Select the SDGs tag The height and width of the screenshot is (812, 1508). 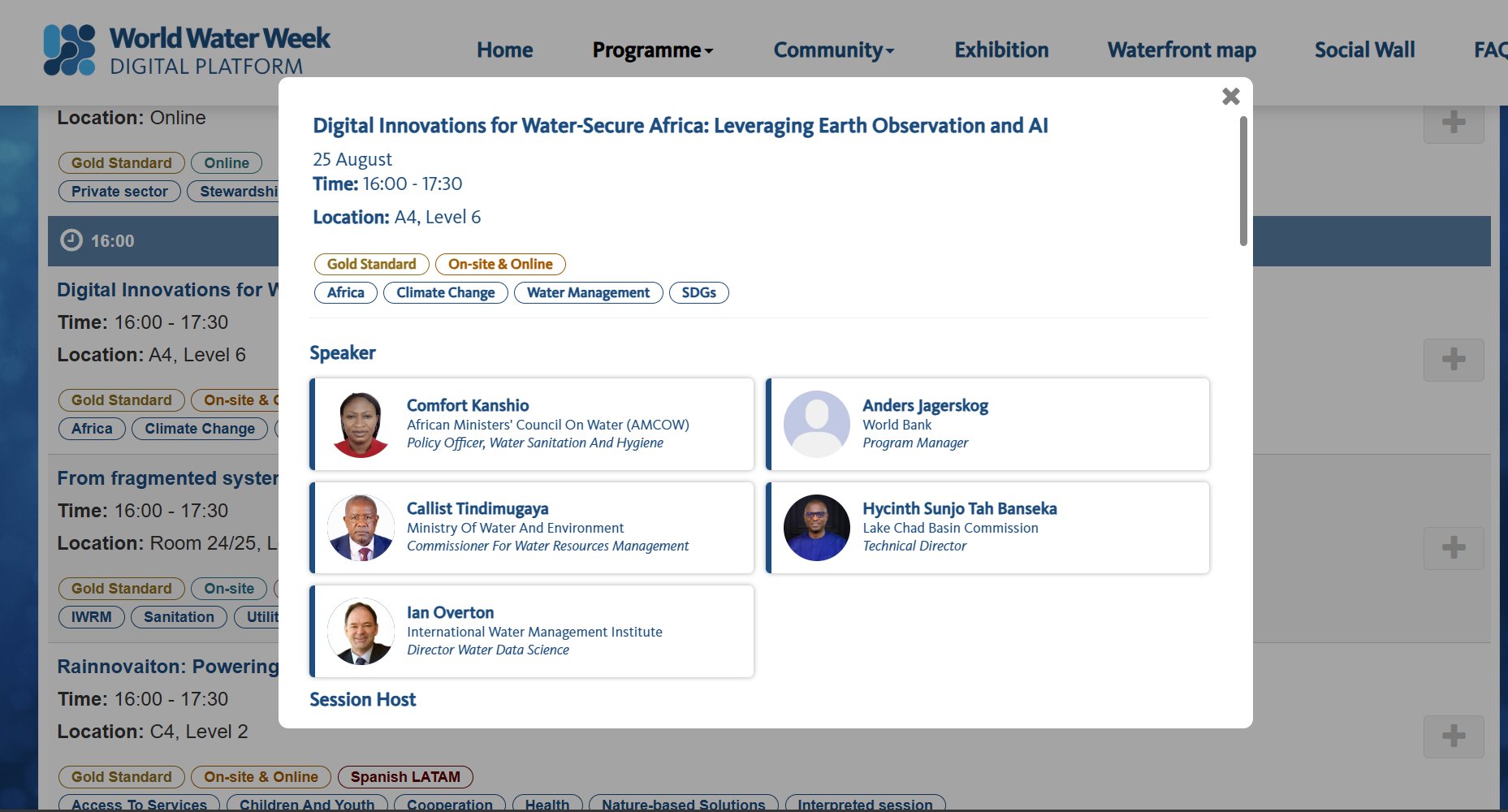pyautogui.click(x=698, y=292)
